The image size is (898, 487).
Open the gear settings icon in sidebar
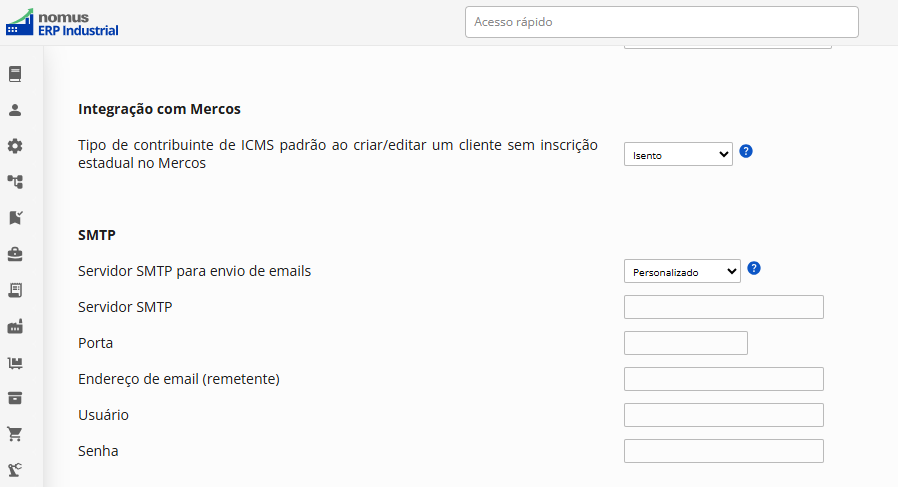(15, 146)
